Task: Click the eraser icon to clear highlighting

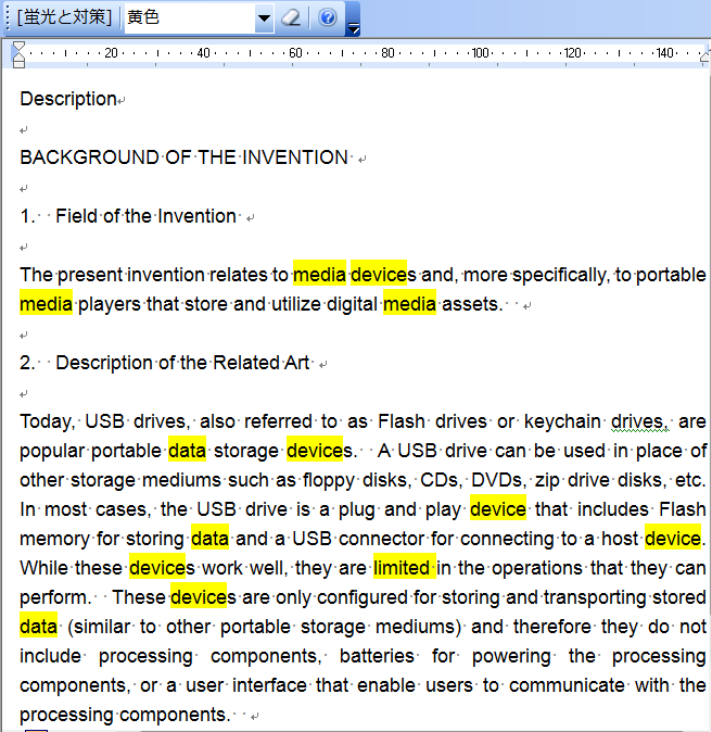Action: coord(291,18)
